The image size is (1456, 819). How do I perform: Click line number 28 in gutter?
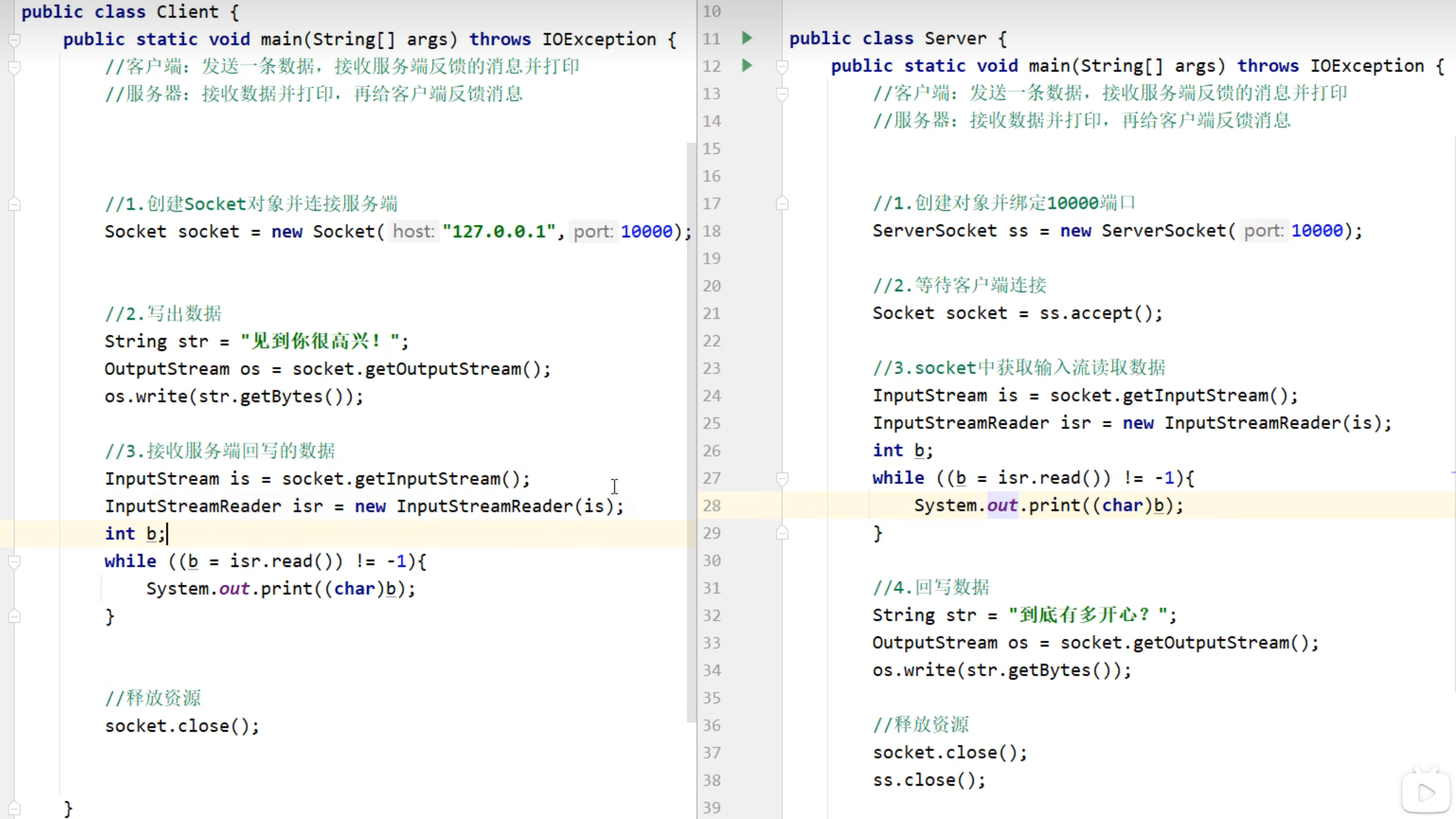click(x=712, y=506)
